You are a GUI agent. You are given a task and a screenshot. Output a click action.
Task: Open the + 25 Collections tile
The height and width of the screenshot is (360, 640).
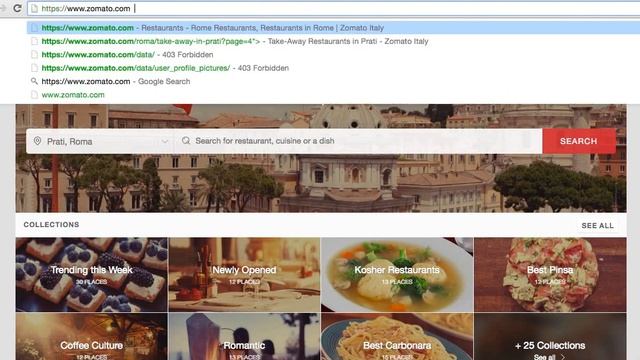pos(550,337)
